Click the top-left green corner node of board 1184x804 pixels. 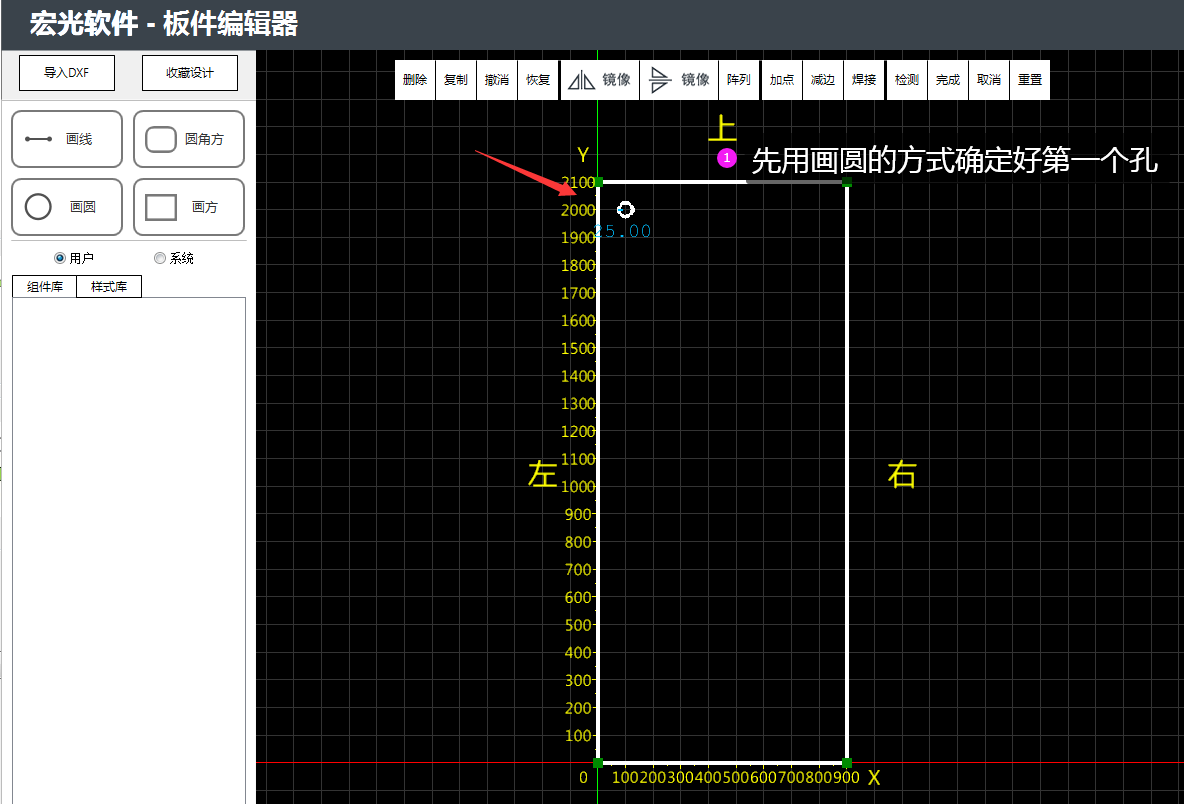pos(598,182)
